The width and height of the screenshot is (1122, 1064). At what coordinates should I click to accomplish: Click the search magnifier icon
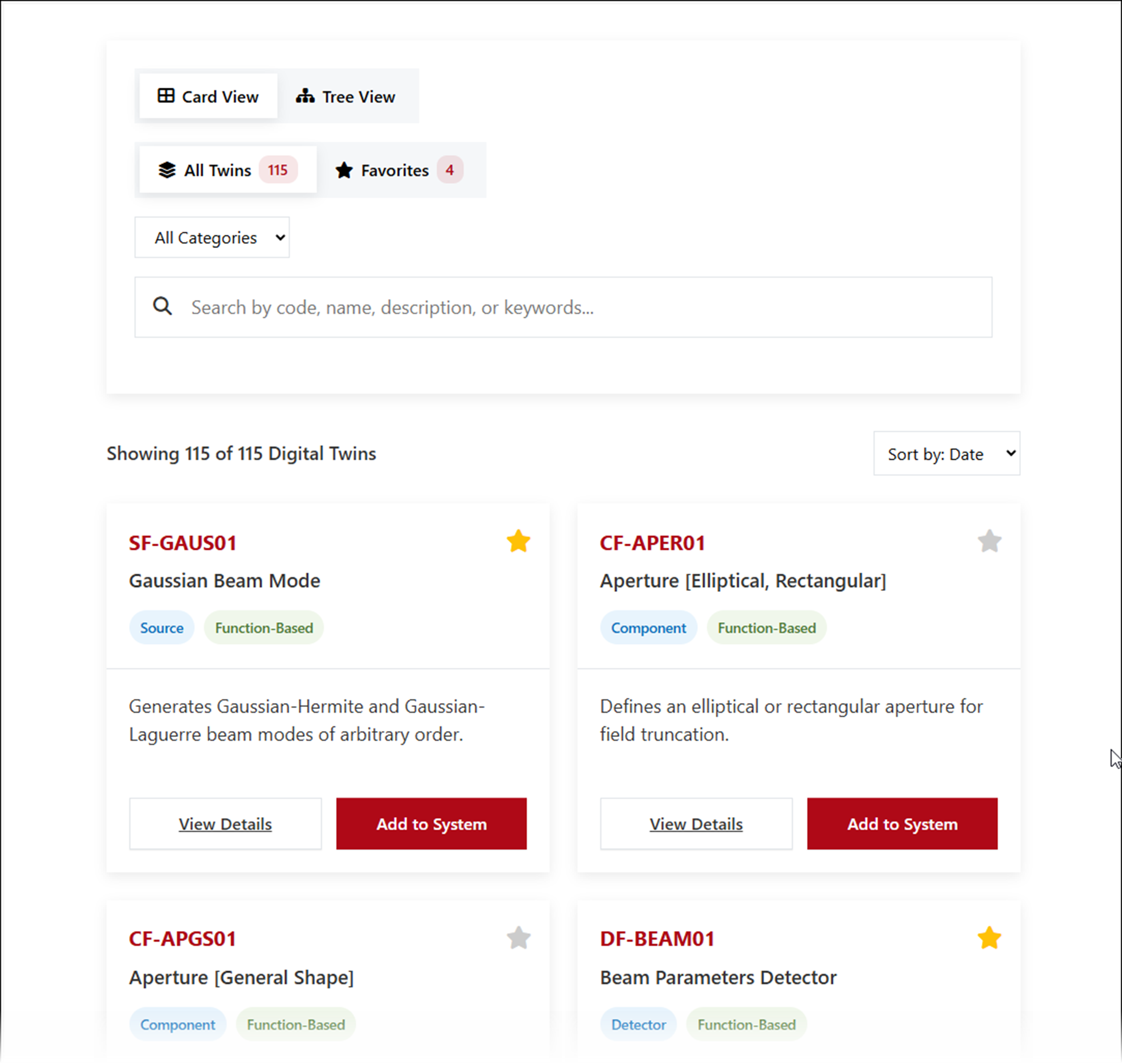tap(162, 306)
